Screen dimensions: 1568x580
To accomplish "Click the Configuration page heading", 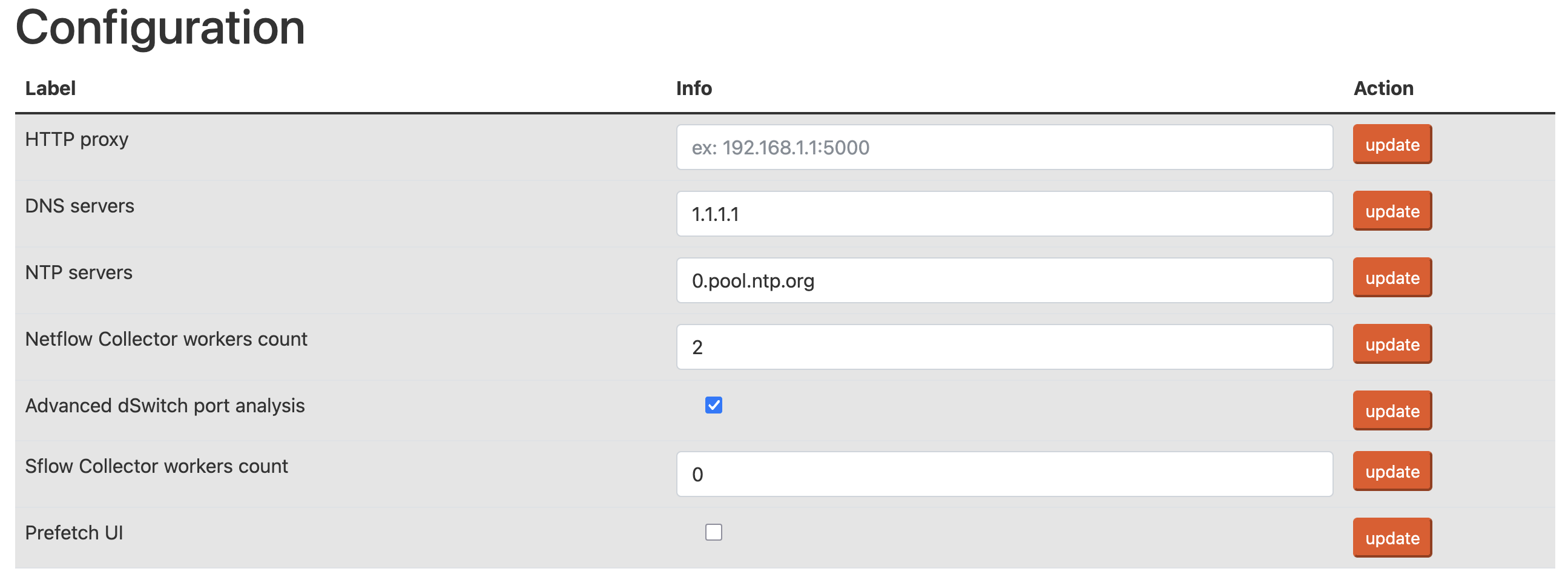I will (x=160, y=28).
